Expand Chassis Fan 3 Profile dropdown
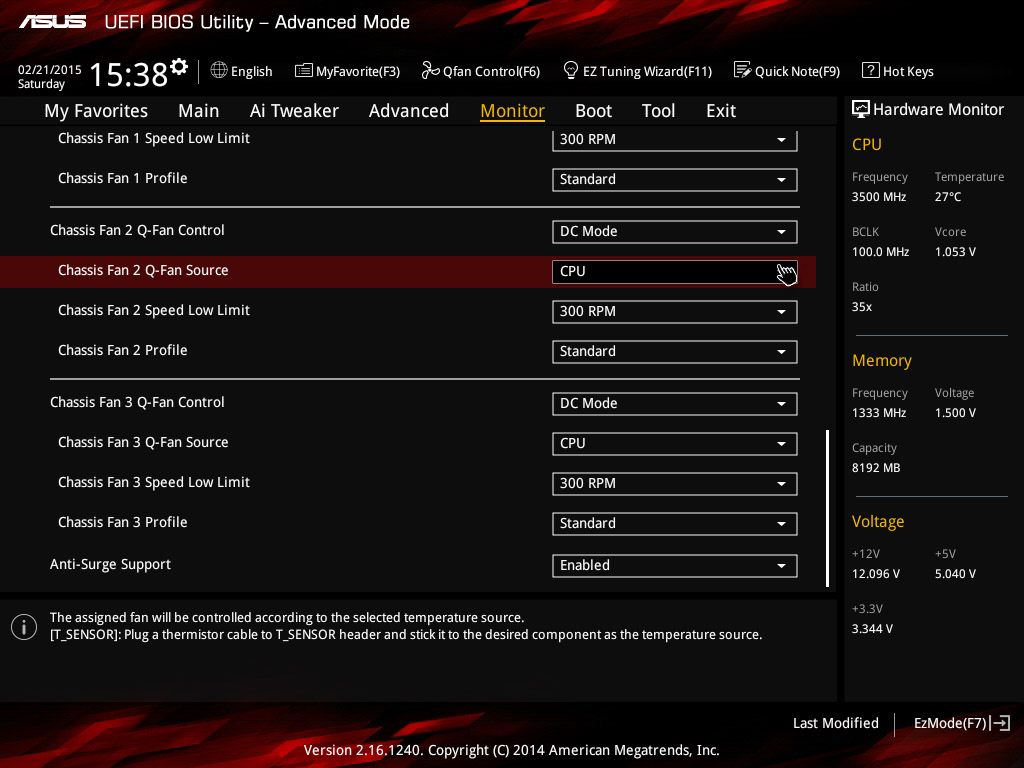The height and width of the screenshot is (768, 1024). click(675, 524)
